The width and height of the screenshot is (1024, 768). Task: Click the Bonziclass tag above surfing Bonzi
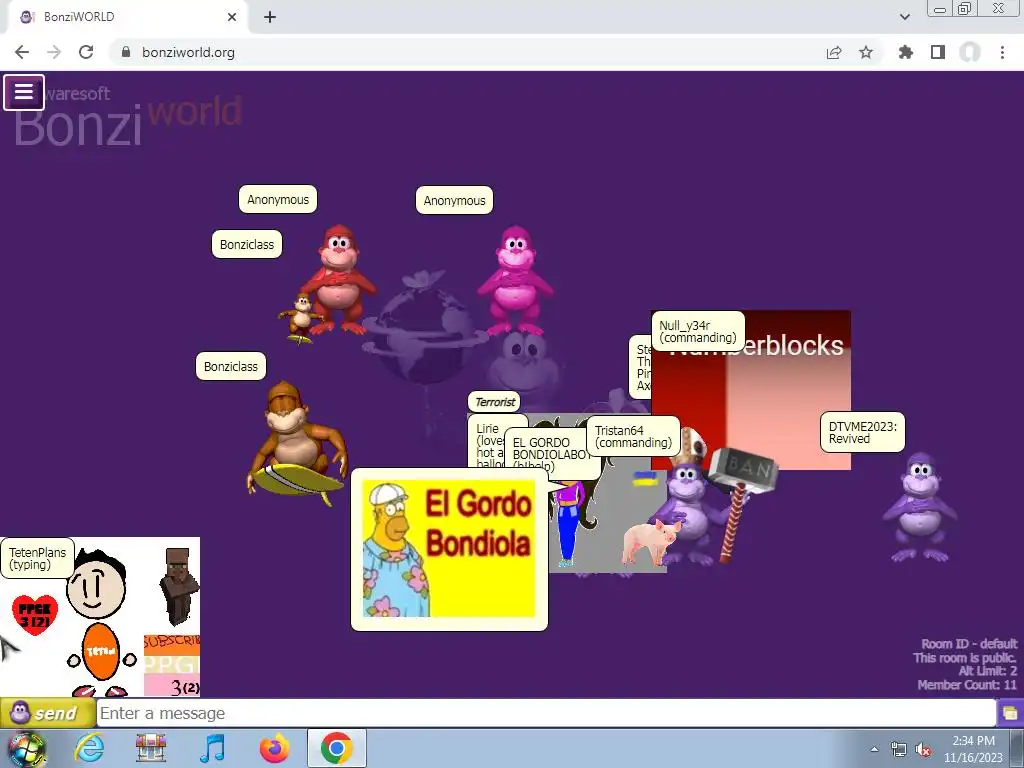(x=231, y=366)
